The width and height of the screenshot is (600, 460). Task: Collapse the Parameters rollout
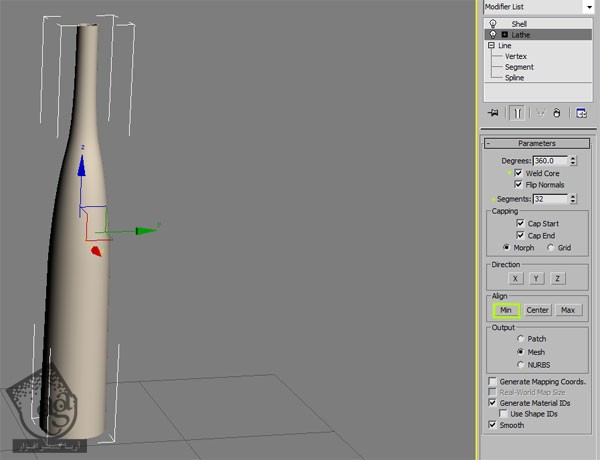pyautogui.click(x=488, y=143)
